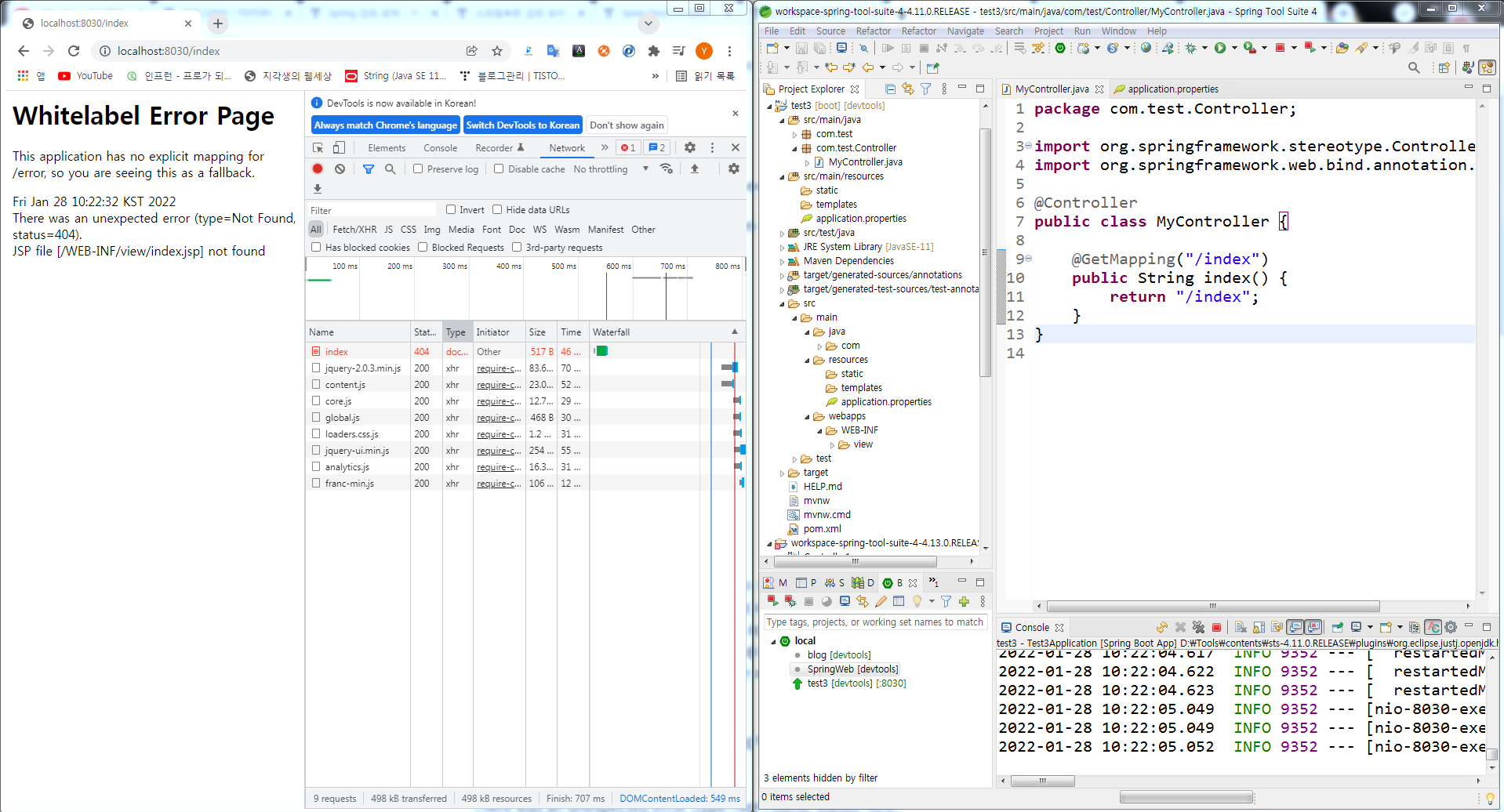Image resolution: width=1504 pixels, height=812 pixels.
Task: Click the Debug bug icon in STS toolbar
Action: pos(1191,48)
